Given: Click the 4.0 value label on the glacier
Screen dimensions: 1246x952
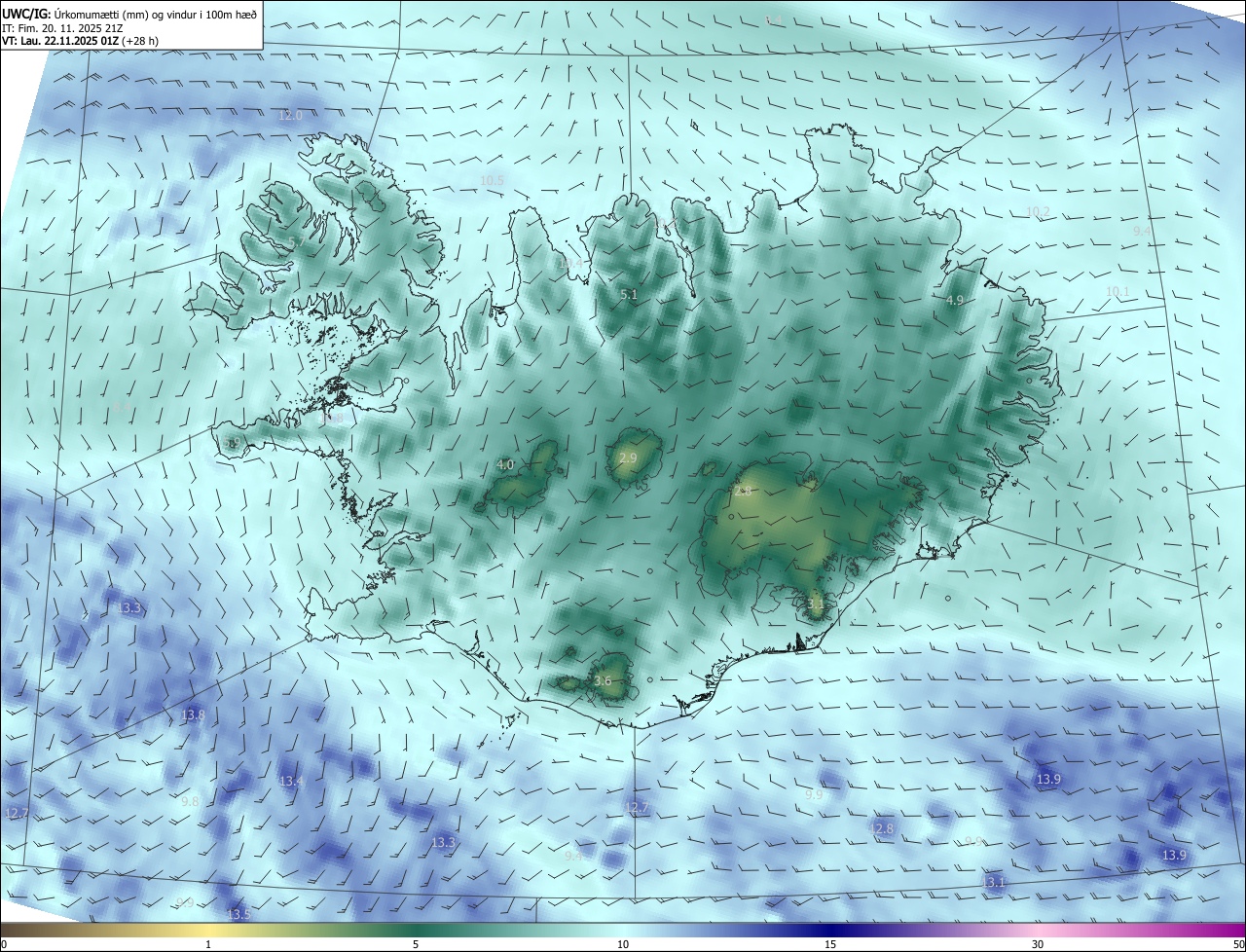Looking at the screenshot, I should [505, 465].
